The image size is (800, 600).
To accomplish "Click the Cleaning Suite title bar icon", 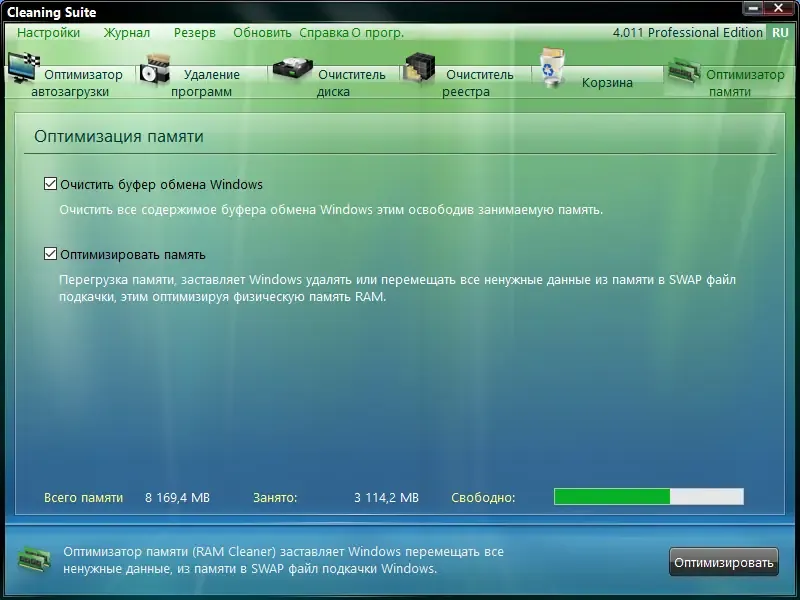I will click(x=11, y=12).
